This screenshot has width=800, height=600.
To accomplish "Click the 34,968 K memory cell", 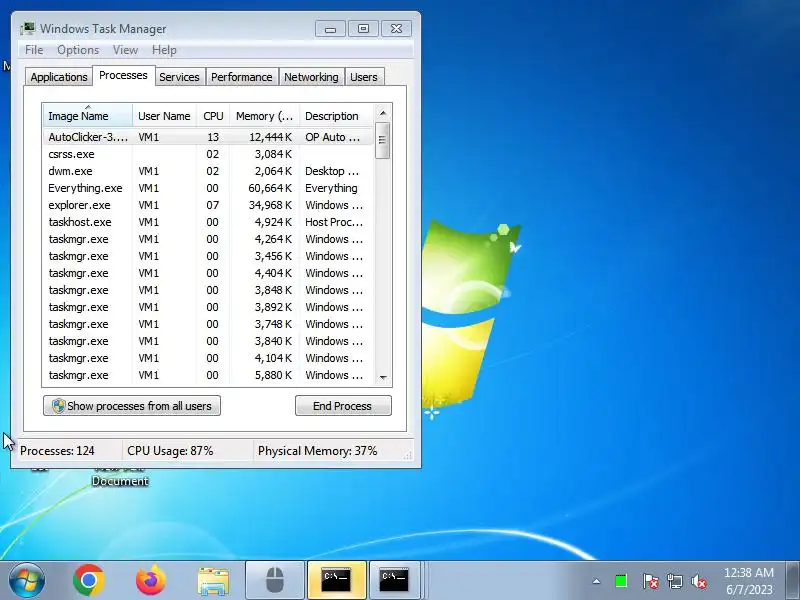I will point(270,205).
